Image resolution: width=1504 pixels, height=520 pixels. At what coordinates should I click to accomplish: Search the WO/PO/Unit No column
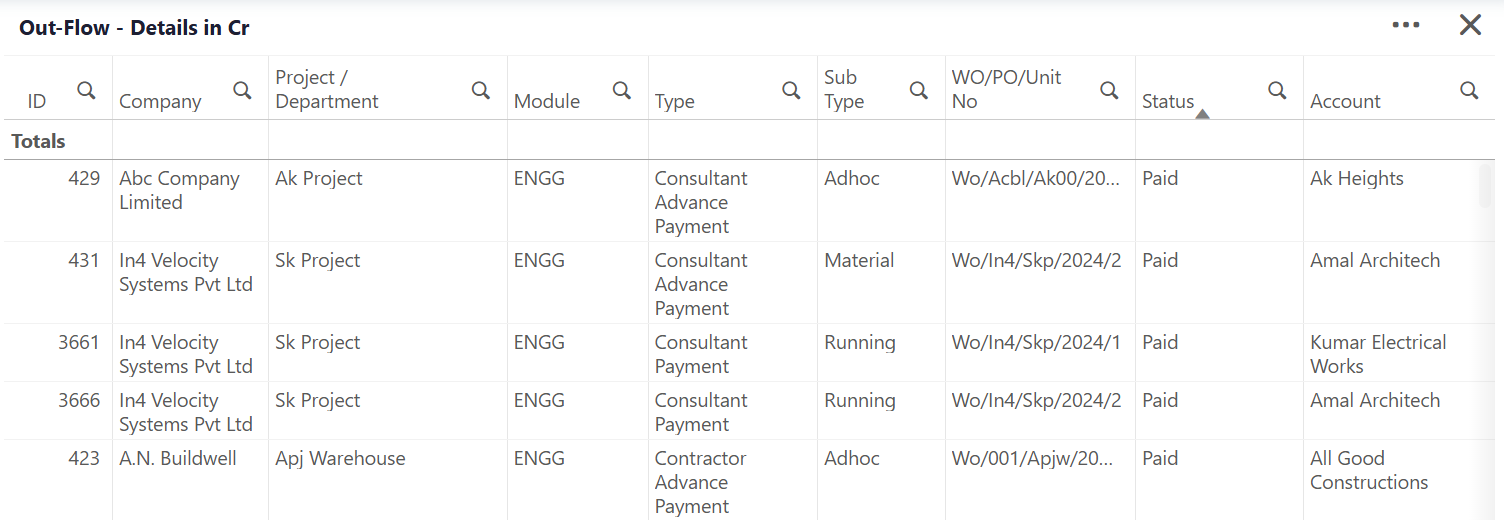click(x=1109, y=90)
